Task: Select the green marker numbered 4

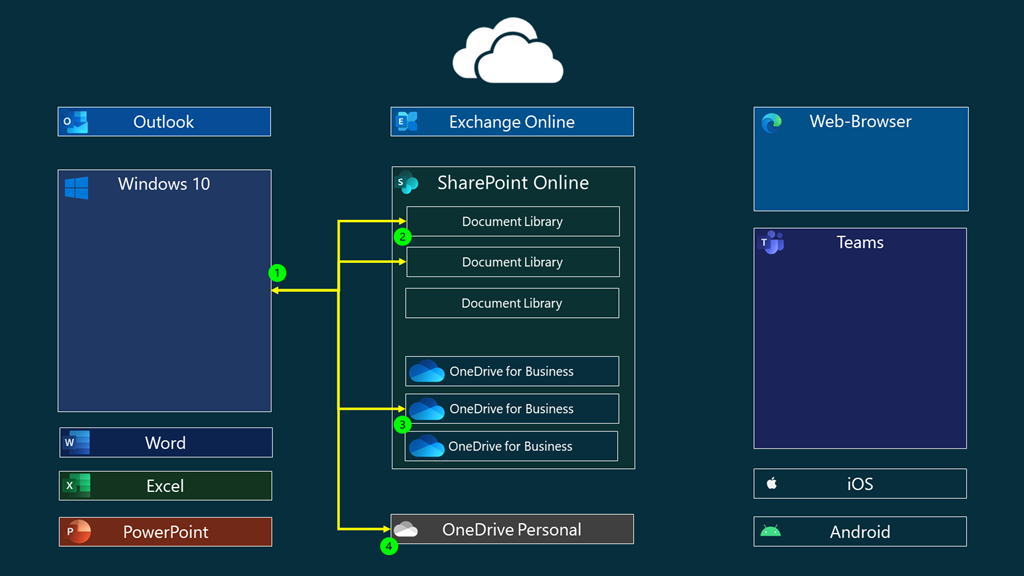Action: click(x=389, y=546)
